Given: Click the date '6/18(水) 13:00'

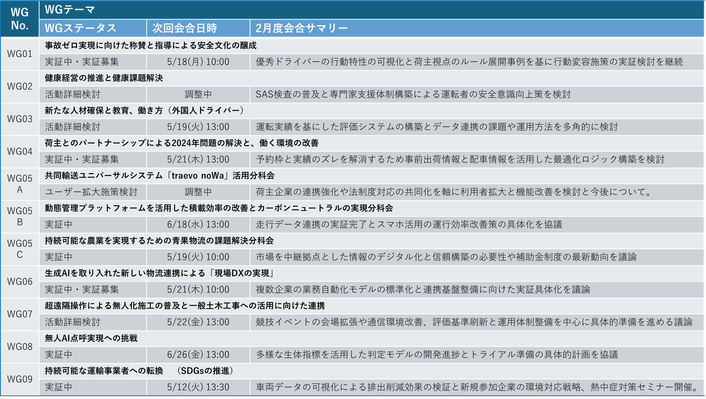Looking at the screenshot, I should pos(198,225).
